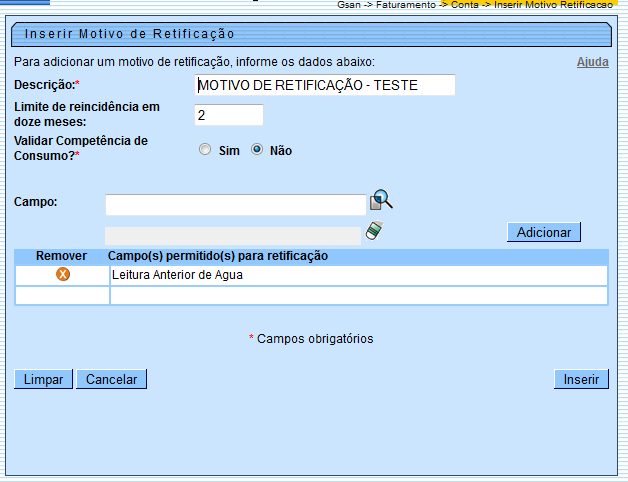
Task: Click the Limpar button
Action: (43, 379)
